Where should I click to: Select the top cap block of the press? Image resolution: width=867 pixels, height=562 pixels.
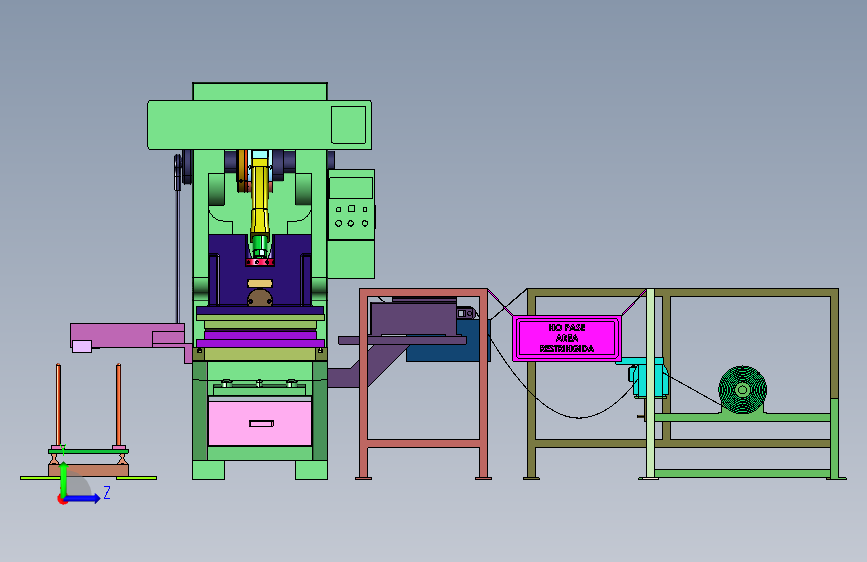tap(260, 92)
